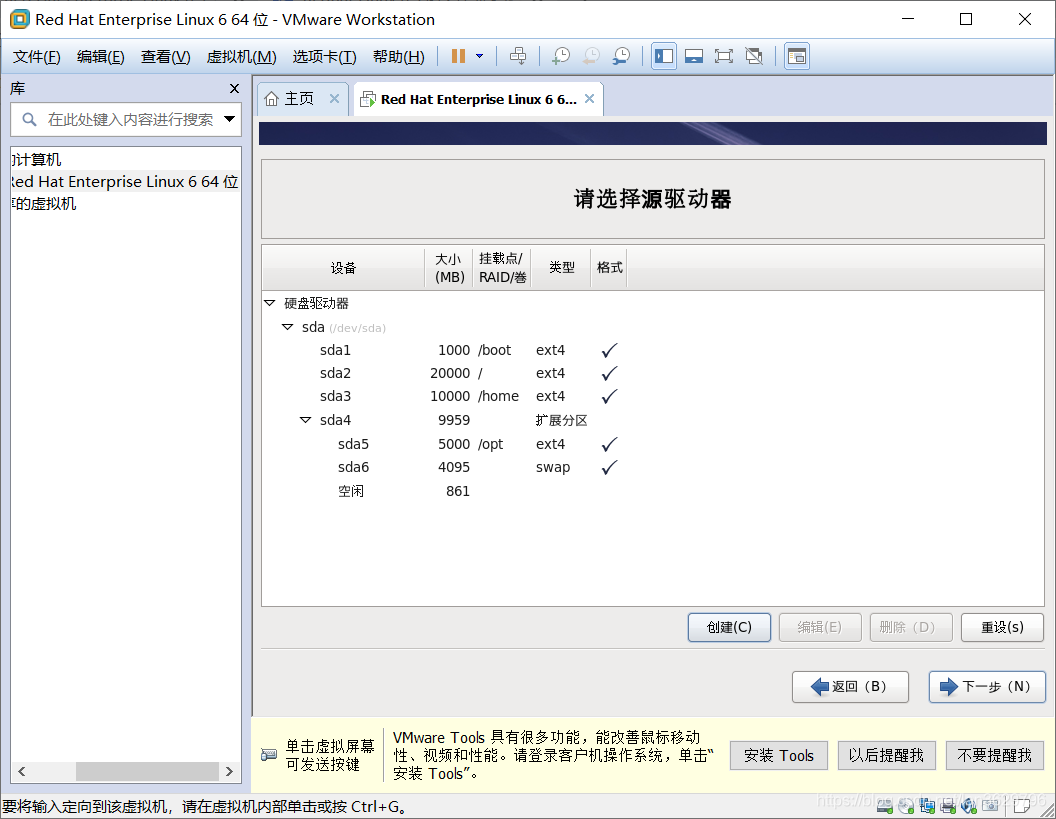The height and width of the screenshot is (819, 1056).
Task: Select the sda2 root partition row
Action: pos(652,373)
